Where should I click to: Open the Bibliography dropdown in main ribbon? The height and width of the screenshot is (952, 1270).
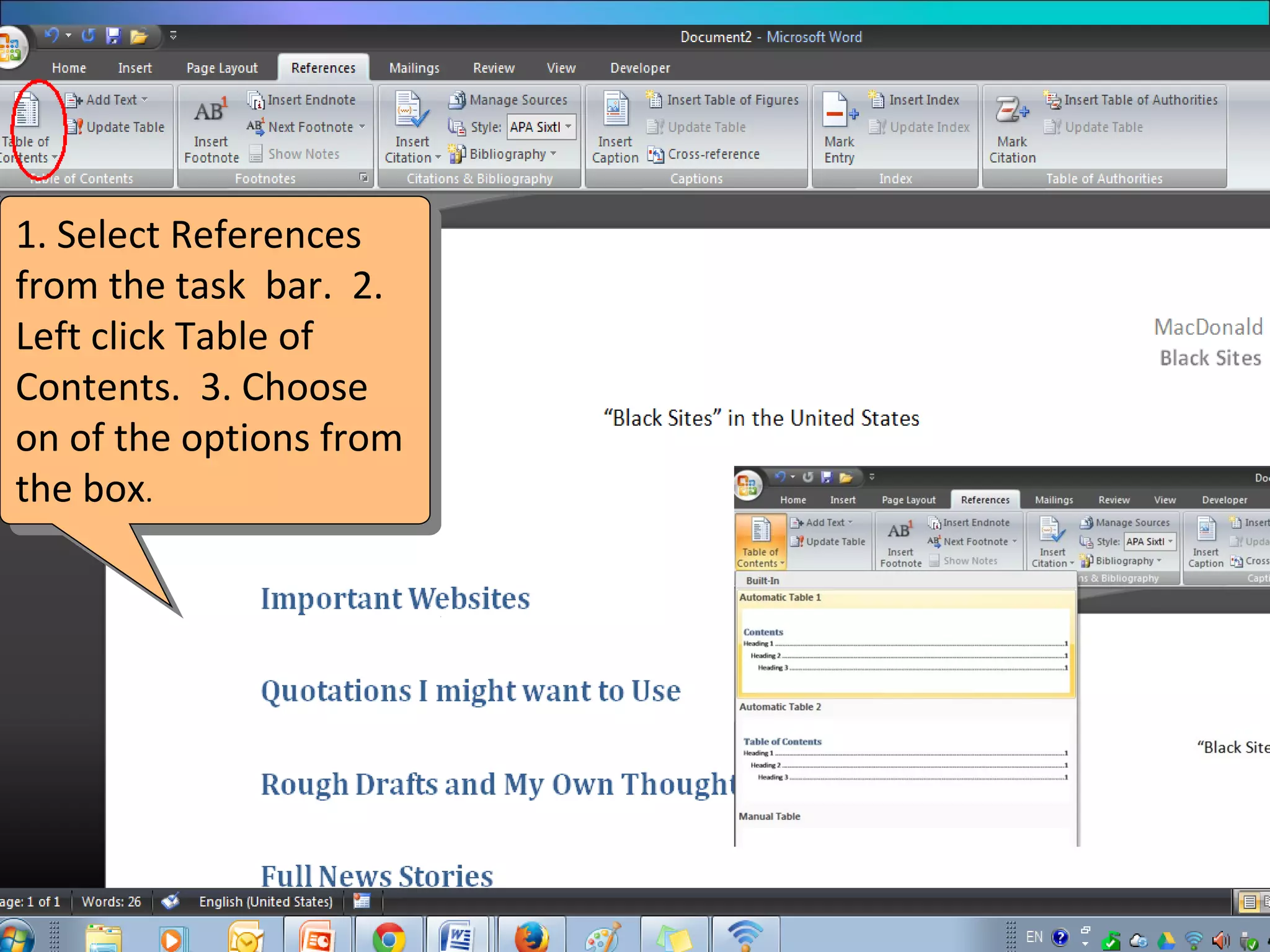503,154
